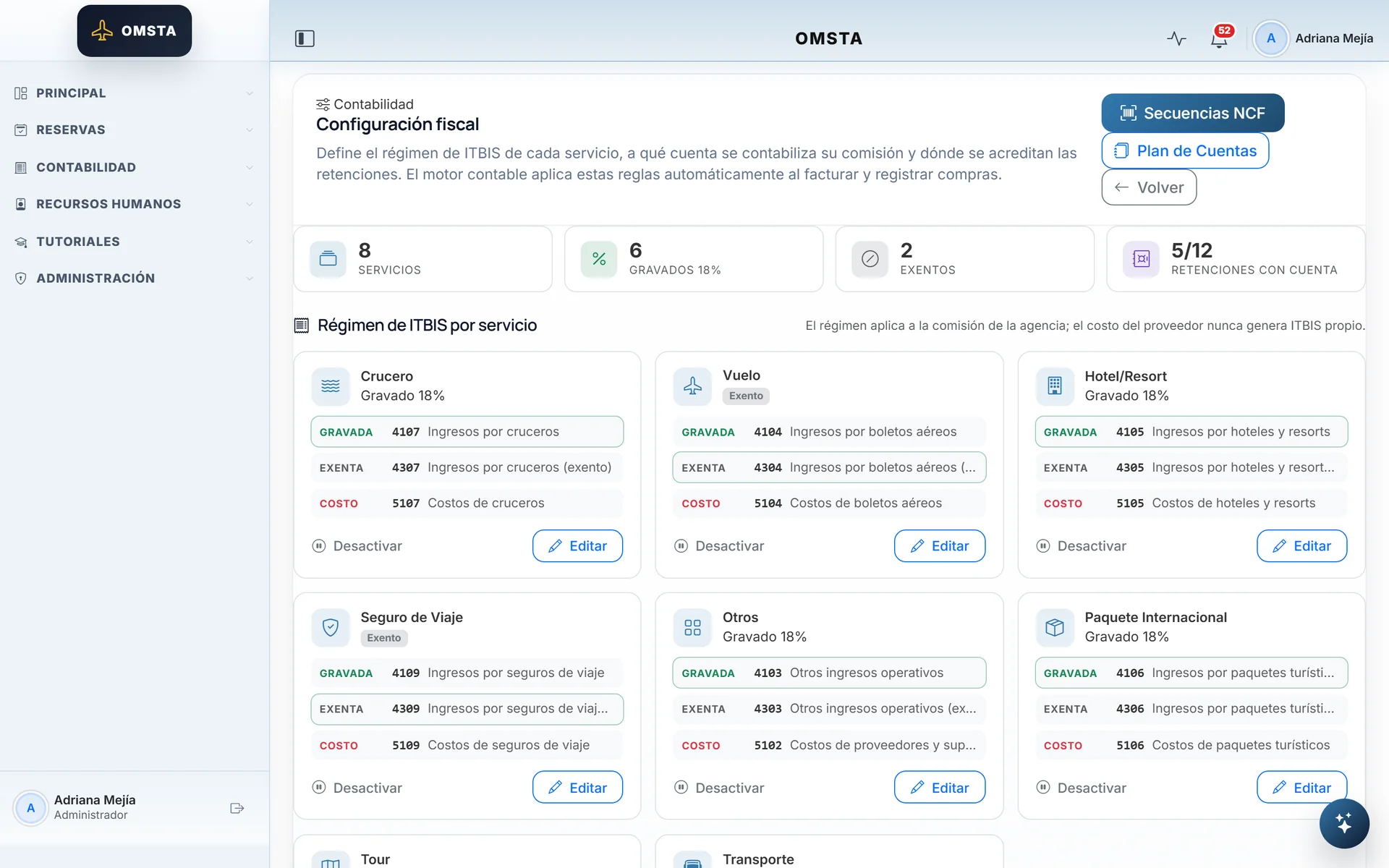The image size is (1389, 868).
Task: Click the logout icon beside Administrador
Action: point(237,808)
